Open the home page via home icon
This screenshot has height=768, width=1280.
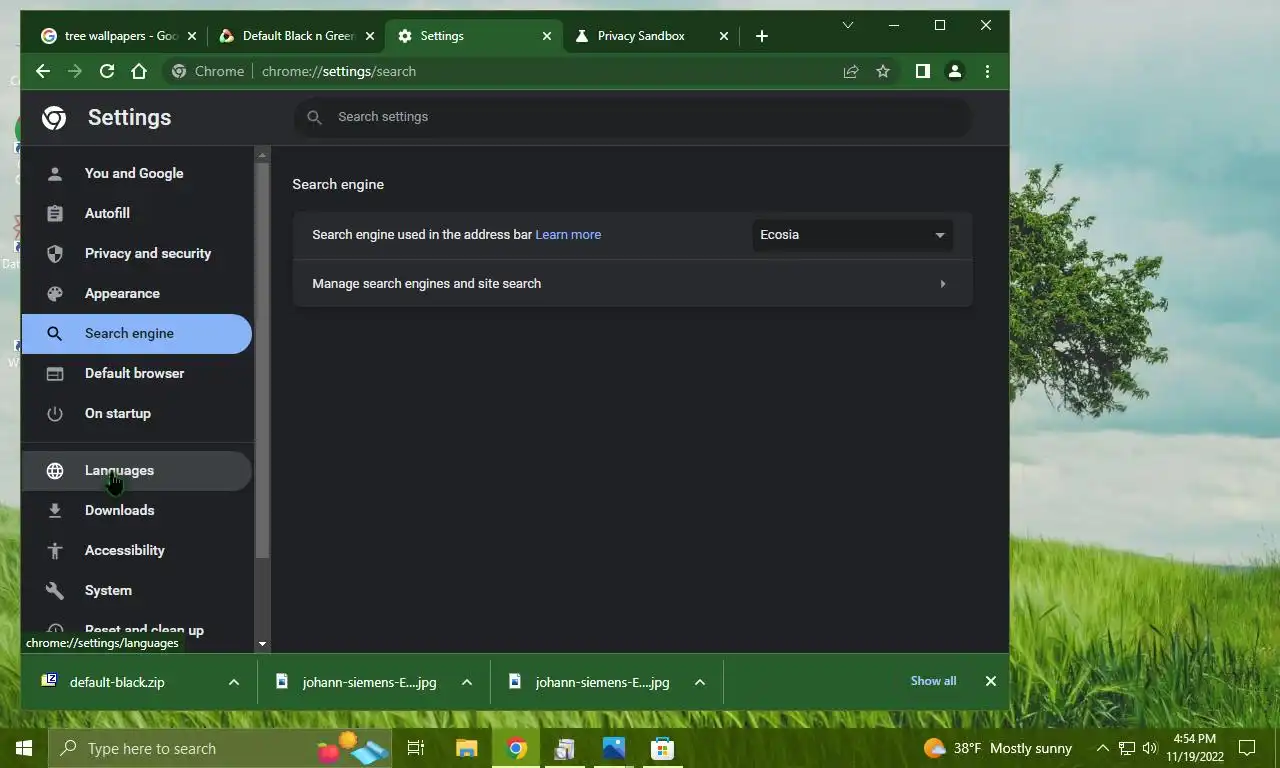[x=139, y=71]
